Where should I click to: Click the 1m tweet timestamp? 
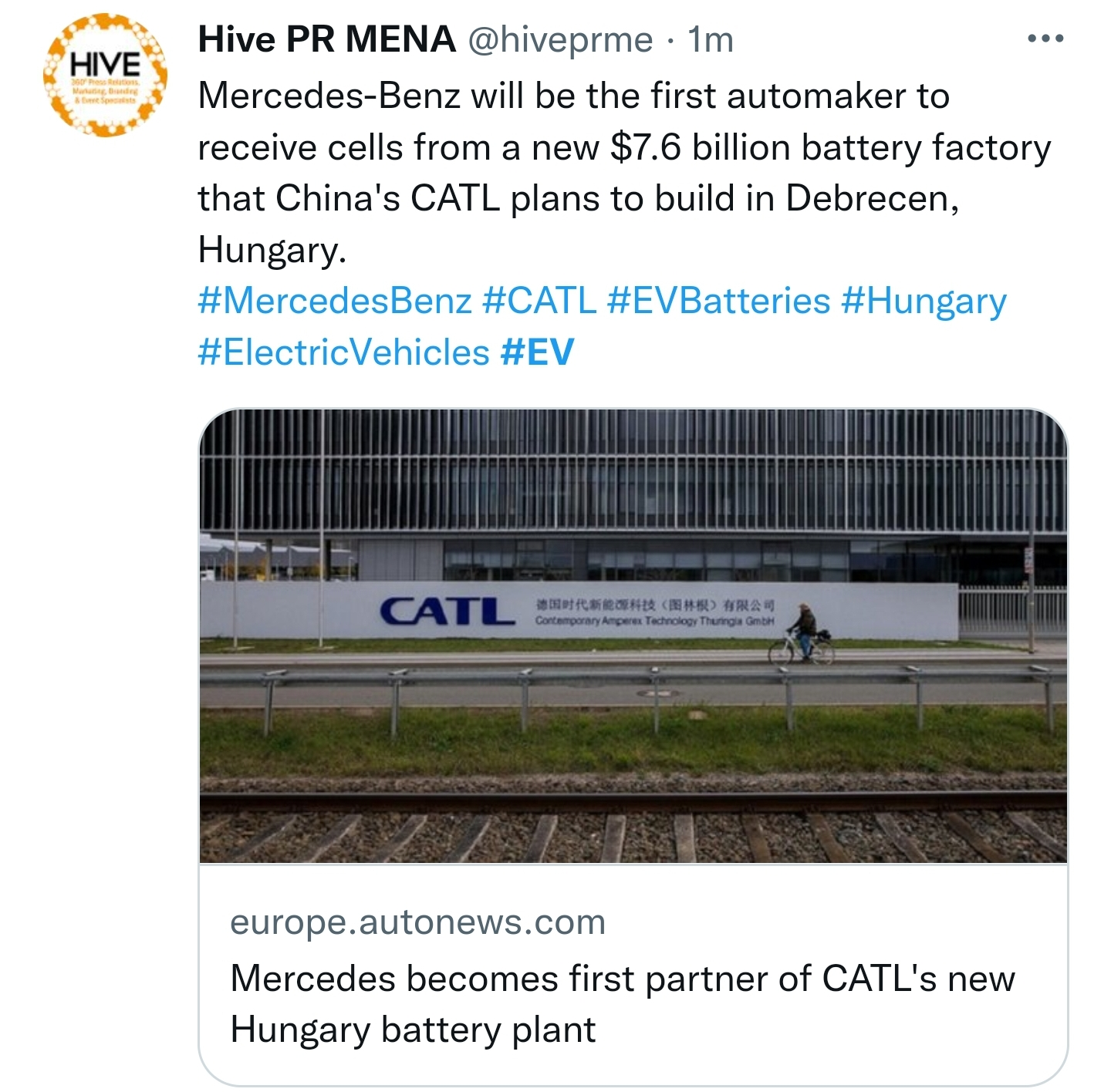tap(710, 40)
